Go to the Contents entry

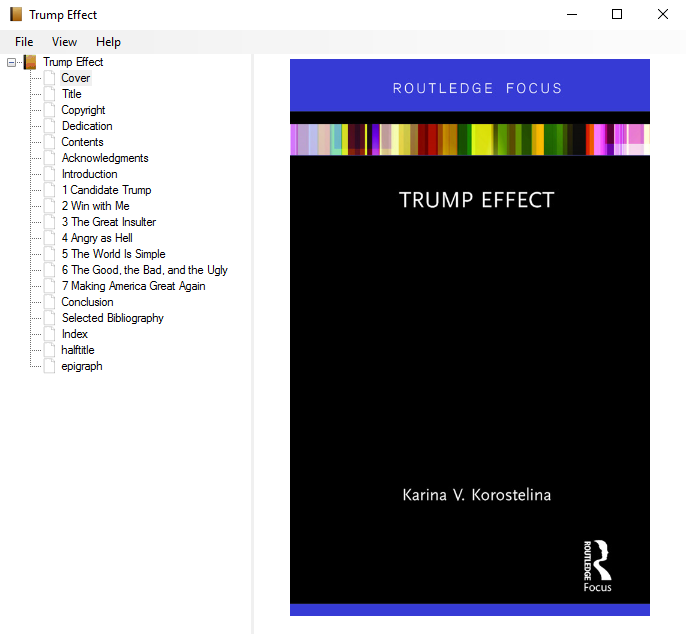[82, 142]
